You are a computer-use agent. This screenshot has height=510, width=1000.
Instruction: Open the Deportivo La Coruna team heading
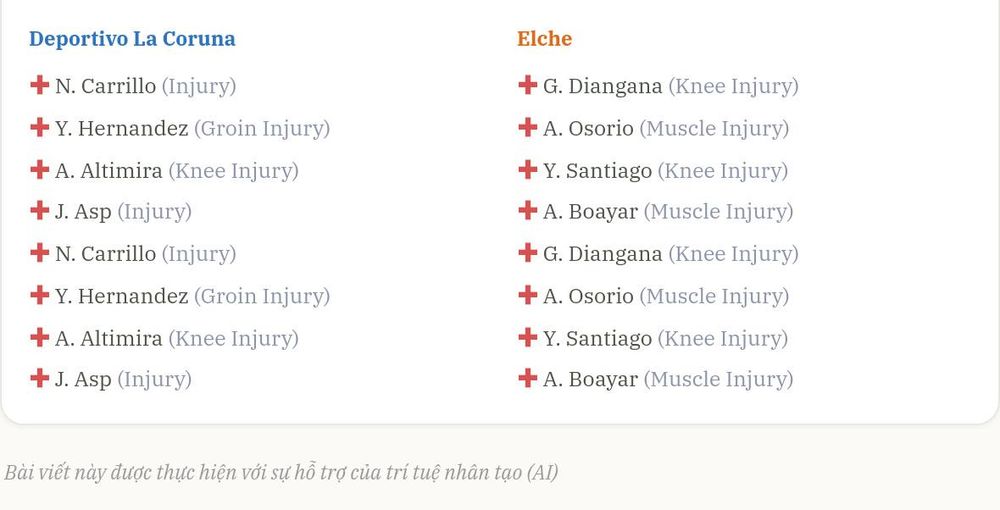132,38
